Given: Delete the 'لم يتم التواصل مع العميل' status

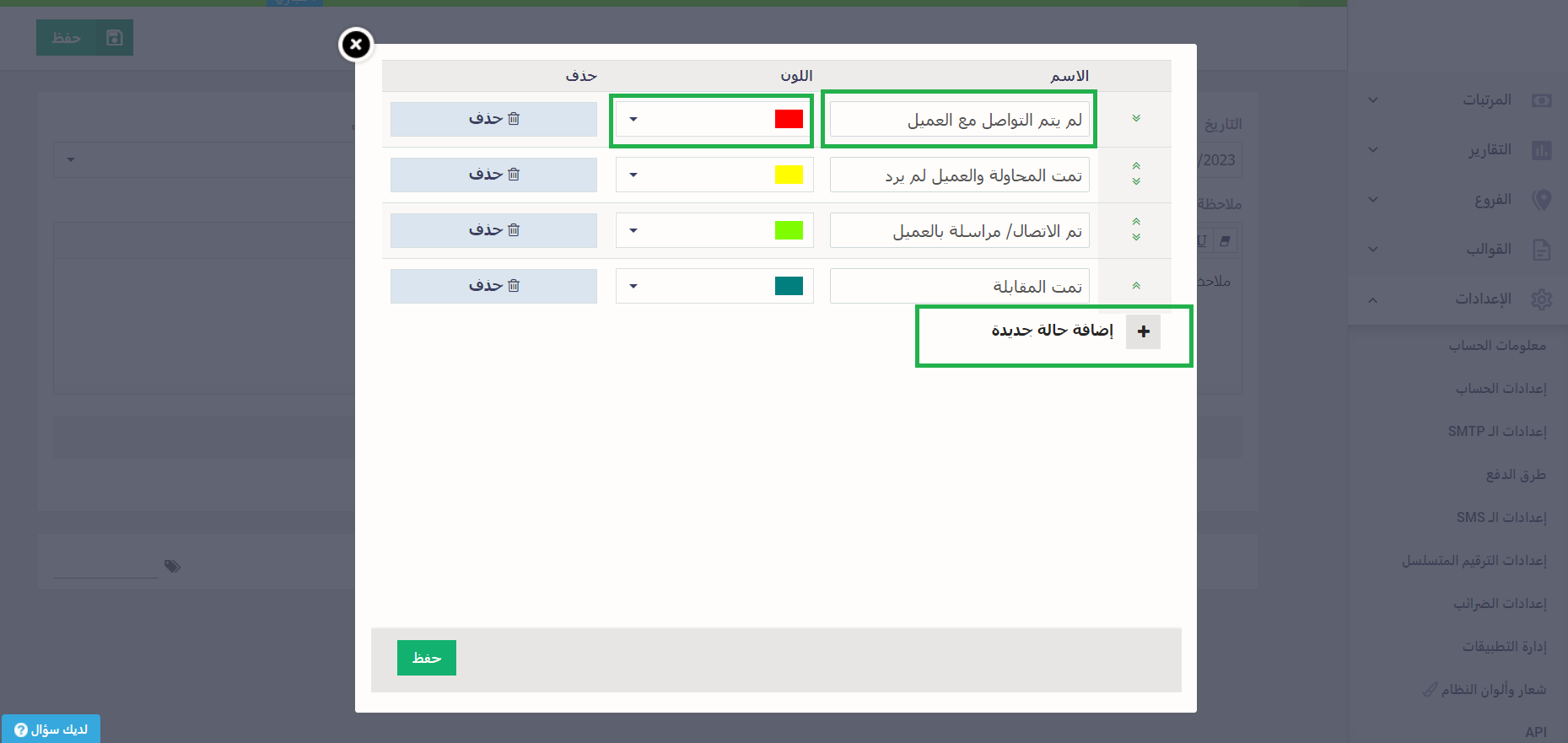Looking at the screenshot, I should tap(493, 119).
